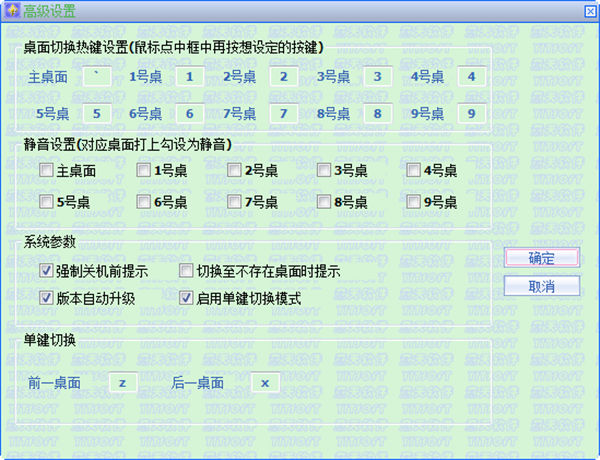Select the 3号桌 hotkey field
Screen dimensions: 600x460
pyautogui.click(x=378, y=77)
